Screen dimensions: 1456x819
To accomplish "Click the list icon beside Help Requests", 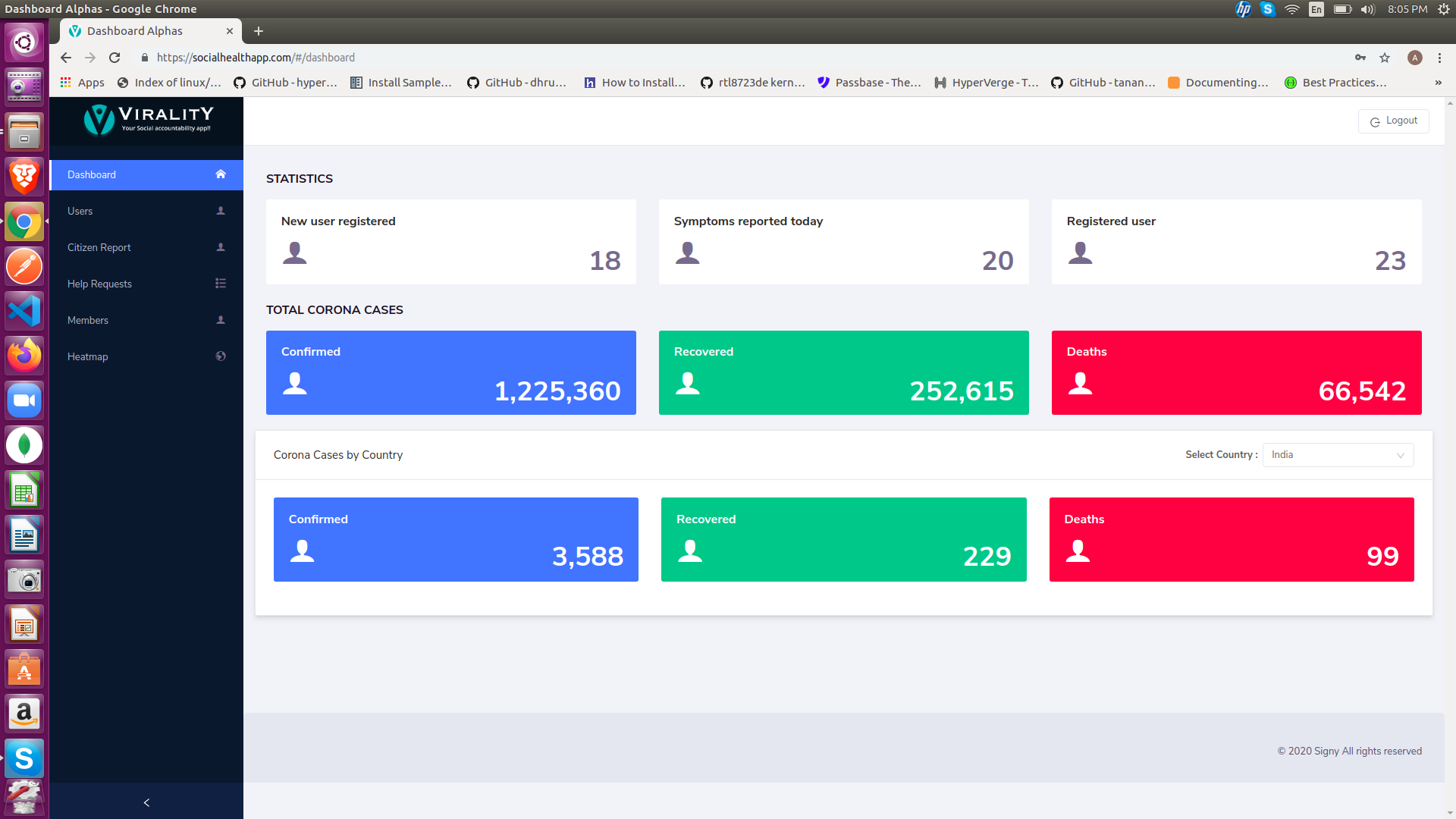I will 221,284.
